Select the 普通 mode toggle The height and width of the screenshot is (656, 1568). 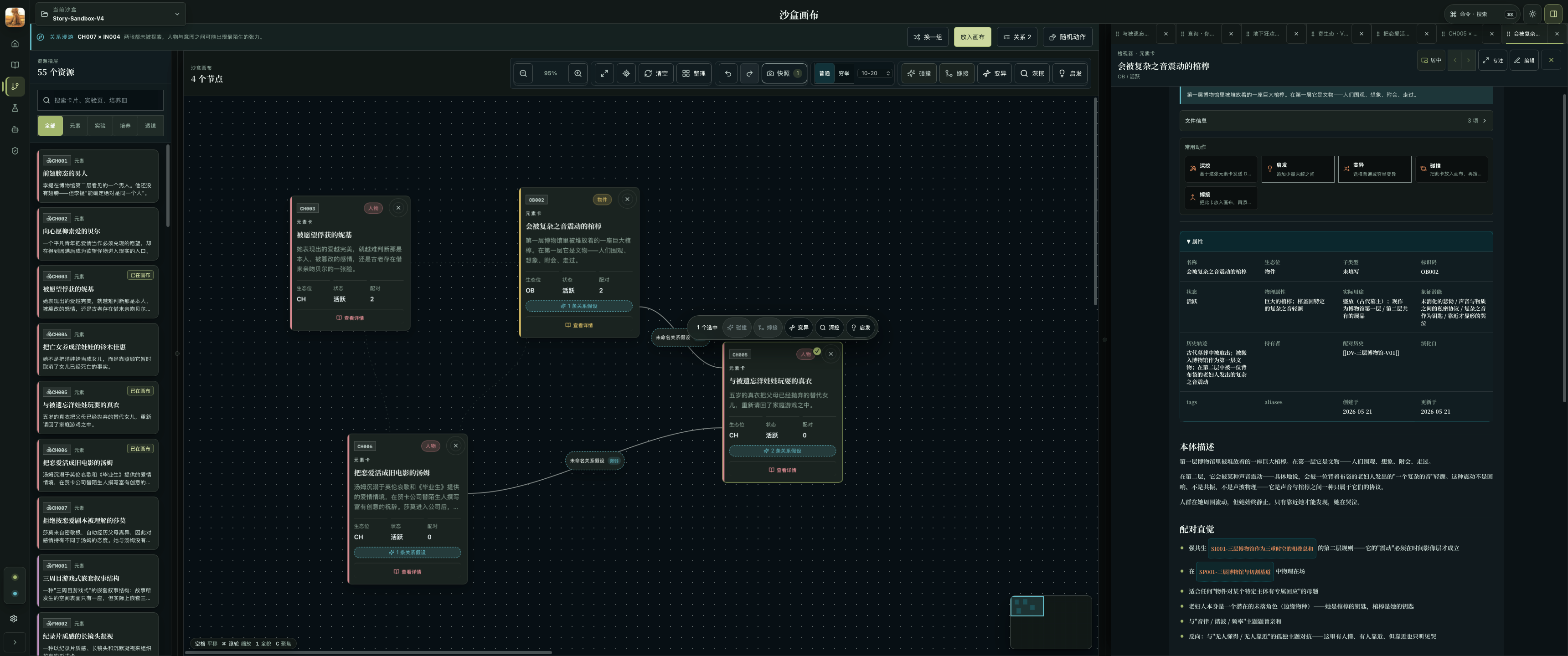(824, 74)
